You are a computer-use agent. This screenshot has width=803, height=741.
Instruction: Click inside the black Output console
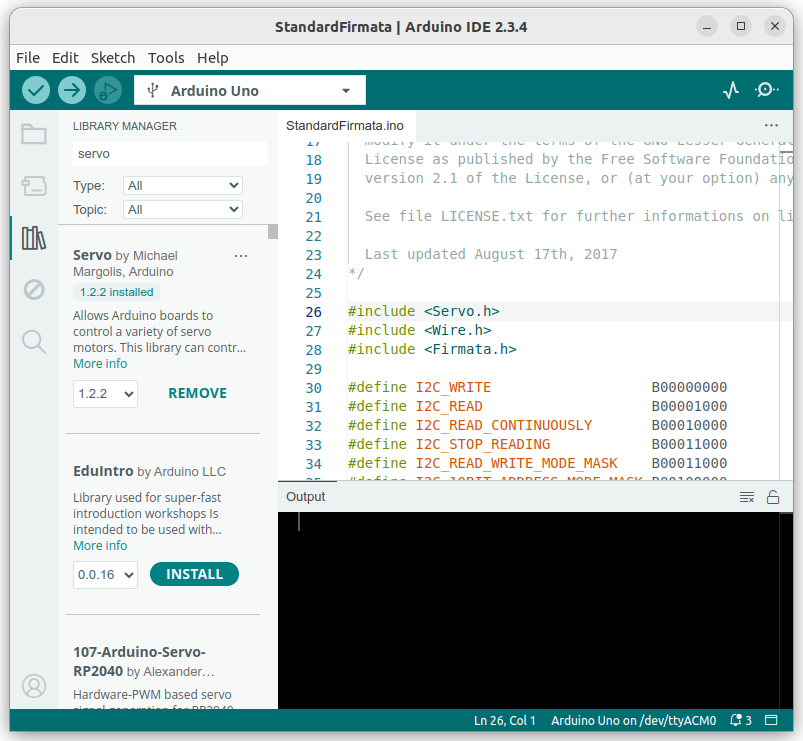pos(529,610)
